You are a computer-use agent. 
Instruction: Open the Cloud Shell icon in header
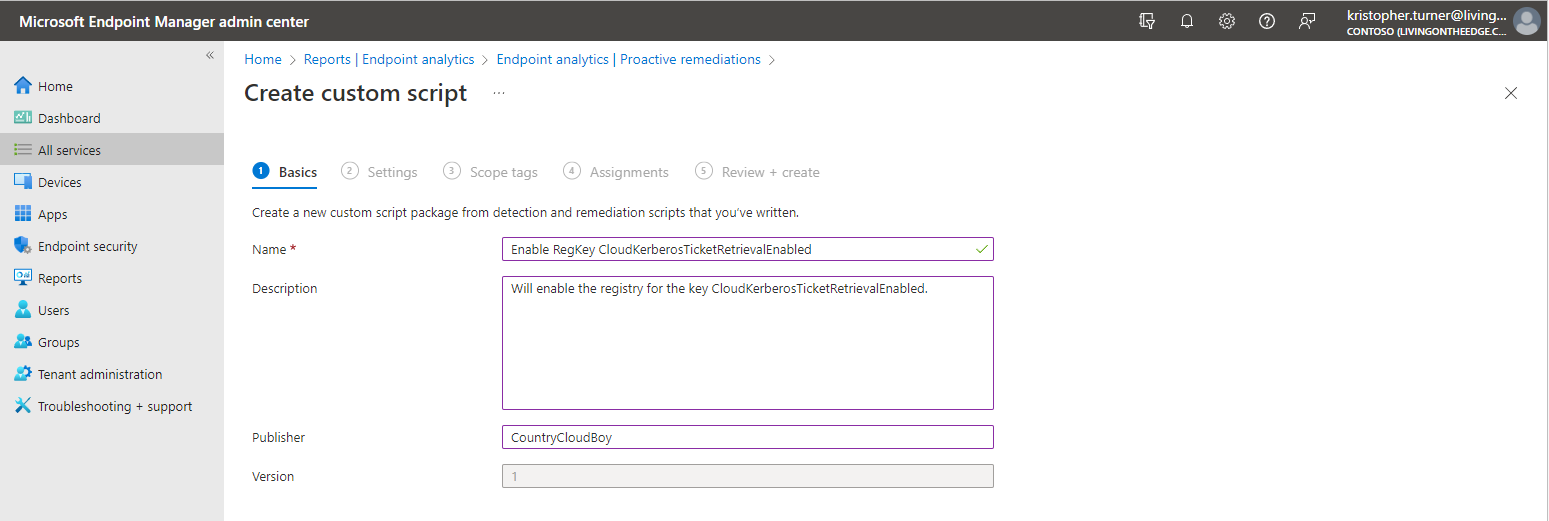pos(1147,21)
